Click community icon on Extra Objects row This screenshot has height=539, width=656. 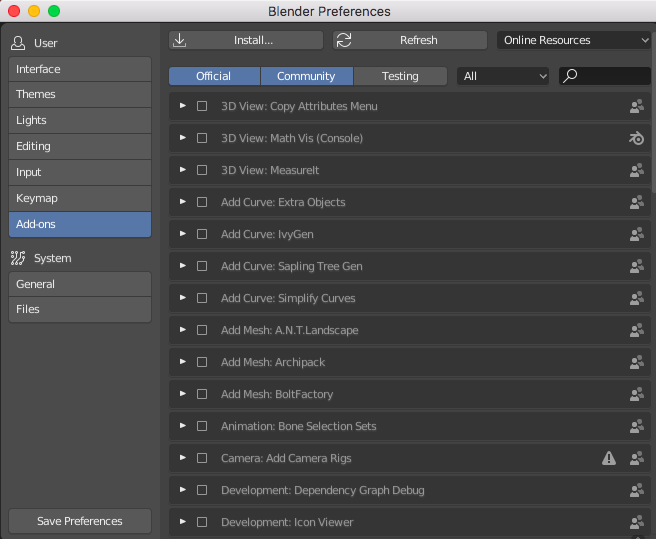click(x=637, y=202)
